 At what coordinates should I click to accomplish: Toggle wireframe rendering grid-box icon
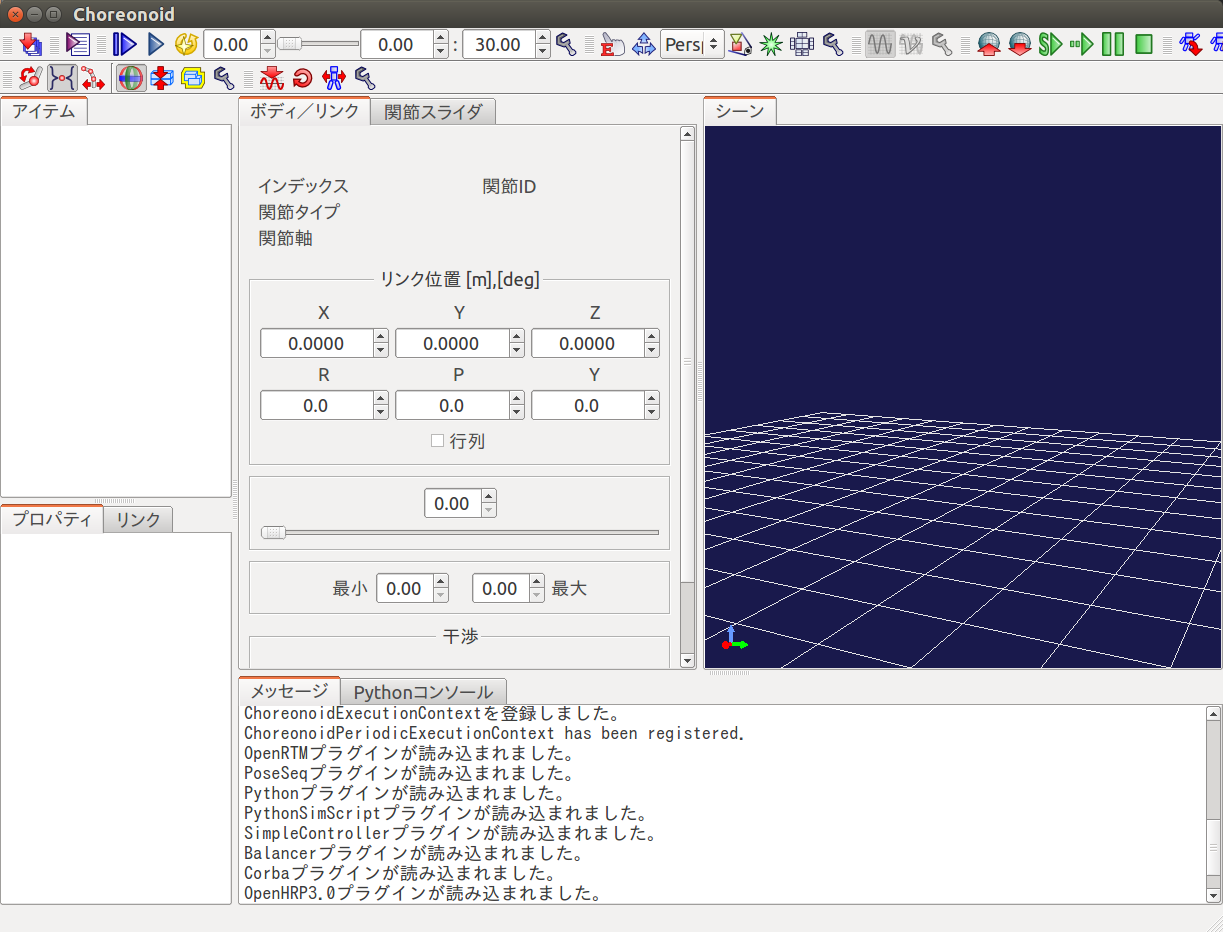pyautogui.click(x=802, y=44)
